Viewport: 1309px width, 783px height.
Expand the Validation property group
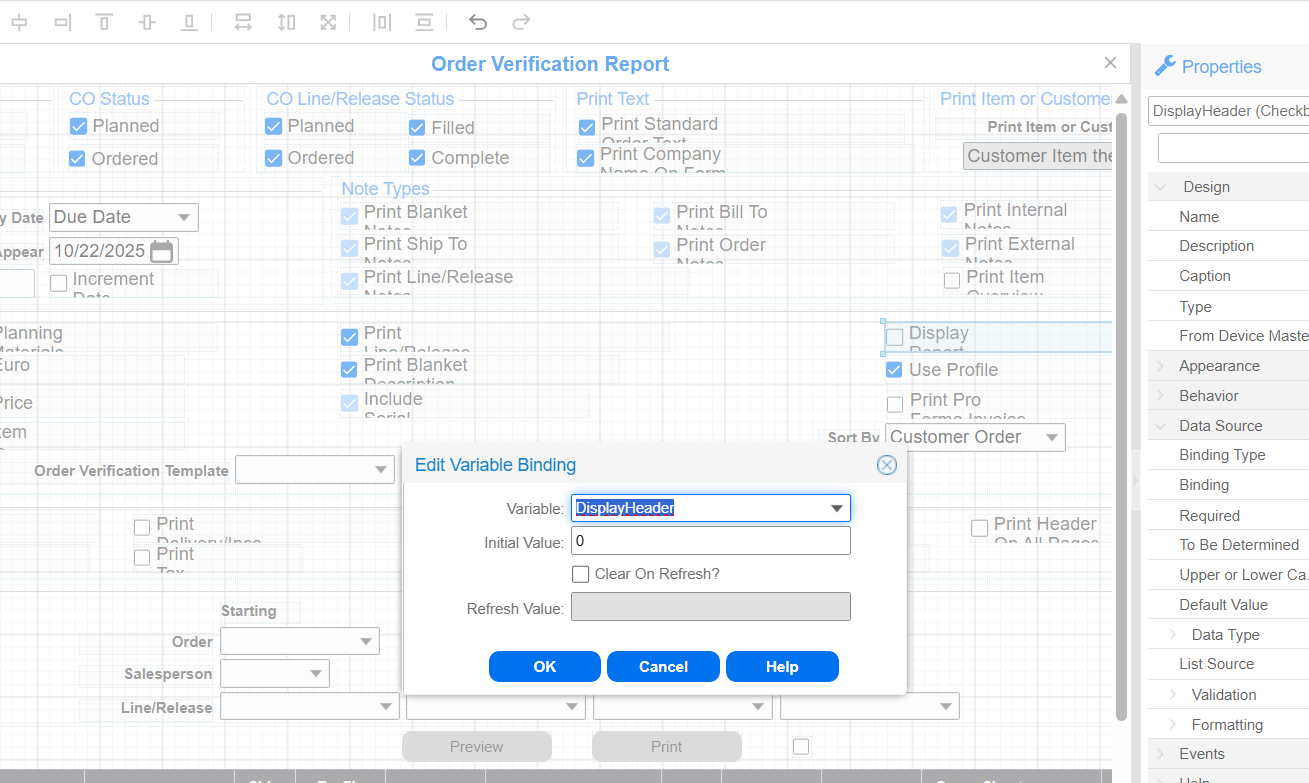point(1174,695)
